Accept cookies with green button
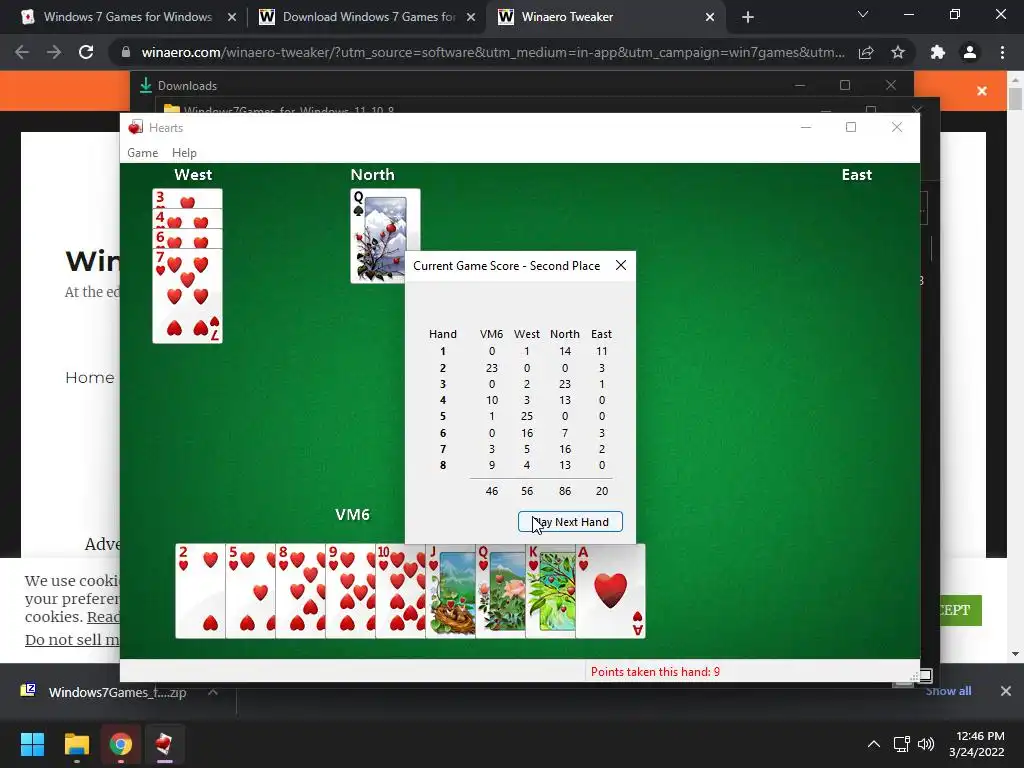 (960, 610)
